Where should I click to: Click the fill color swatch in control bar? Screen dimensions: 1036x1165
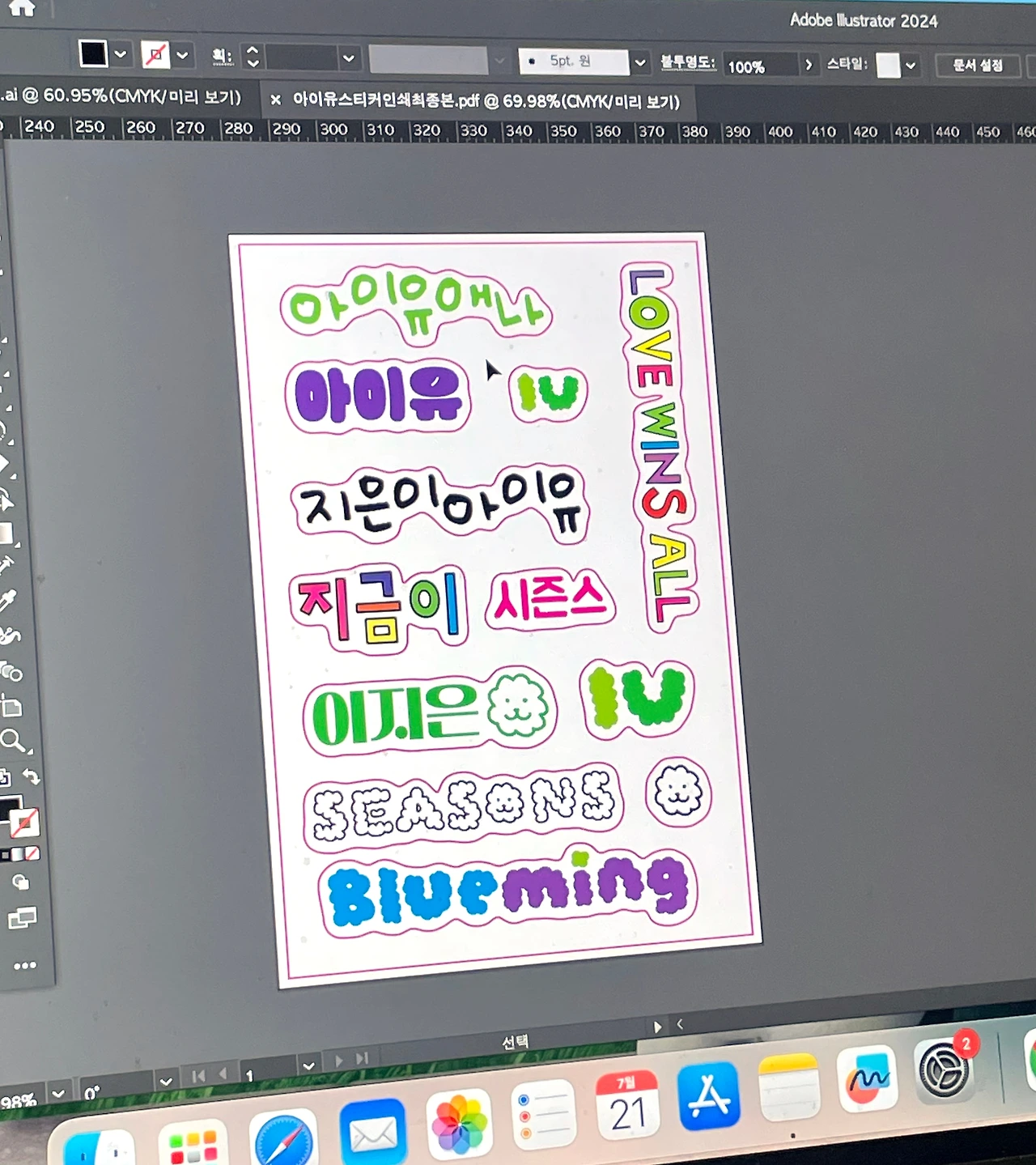[x=93, y=53]
